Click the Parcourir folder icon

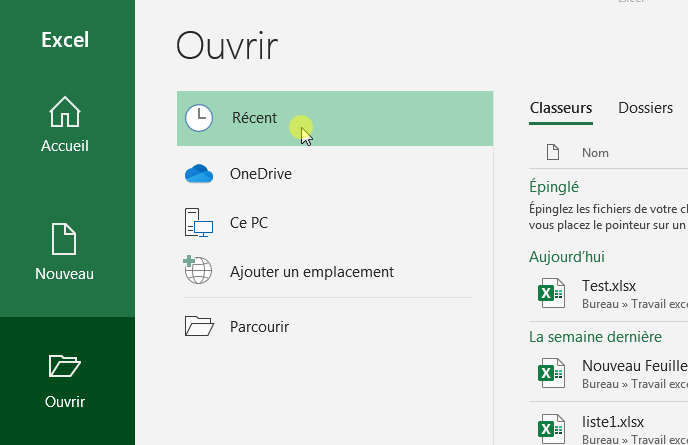click(x=199, y=326)
